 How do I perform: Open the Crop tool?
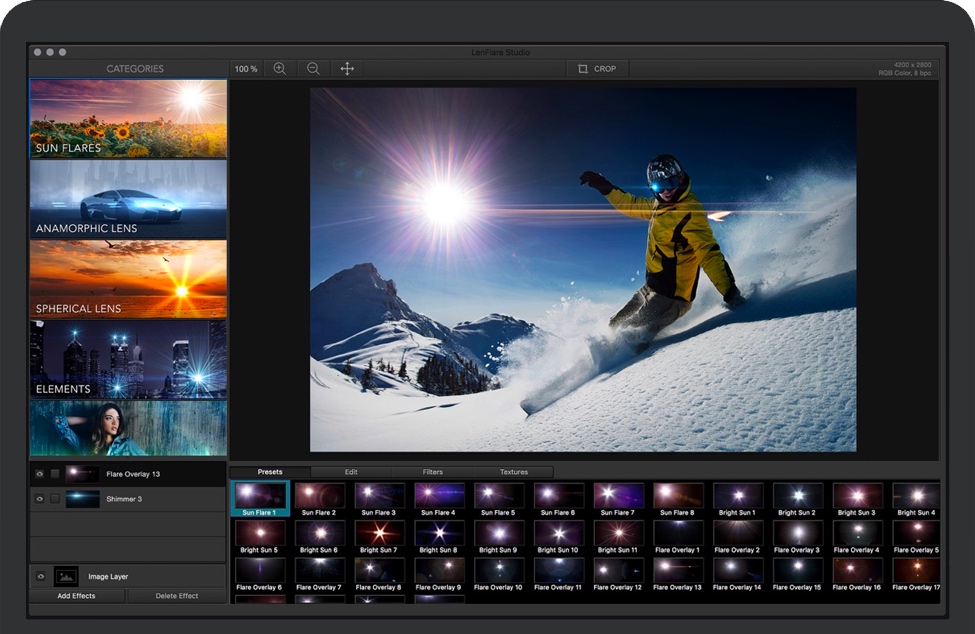[x=596, y=68]
